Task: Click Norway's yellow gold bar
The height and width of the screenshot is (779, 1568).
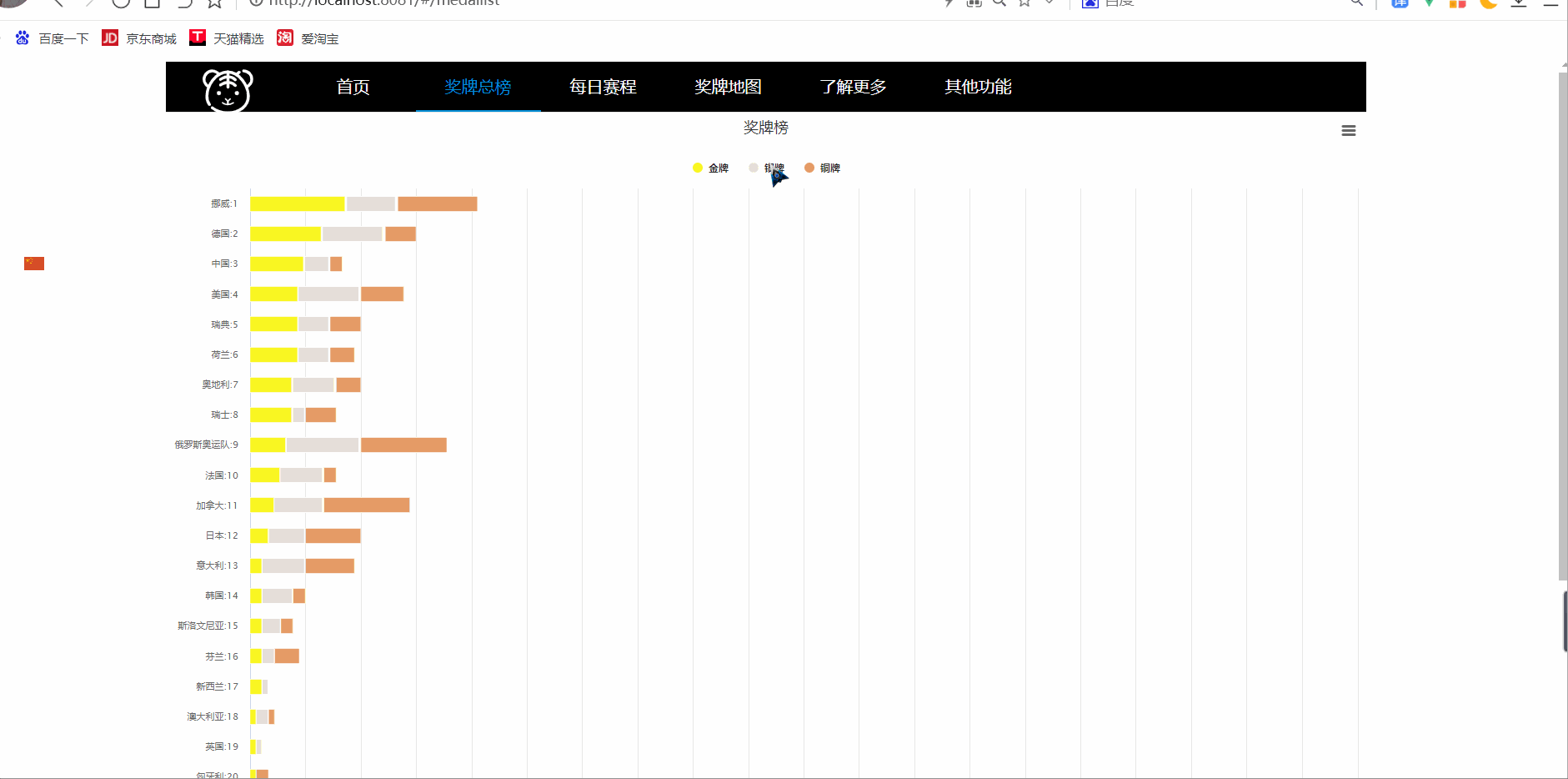Action: (298, 204)
